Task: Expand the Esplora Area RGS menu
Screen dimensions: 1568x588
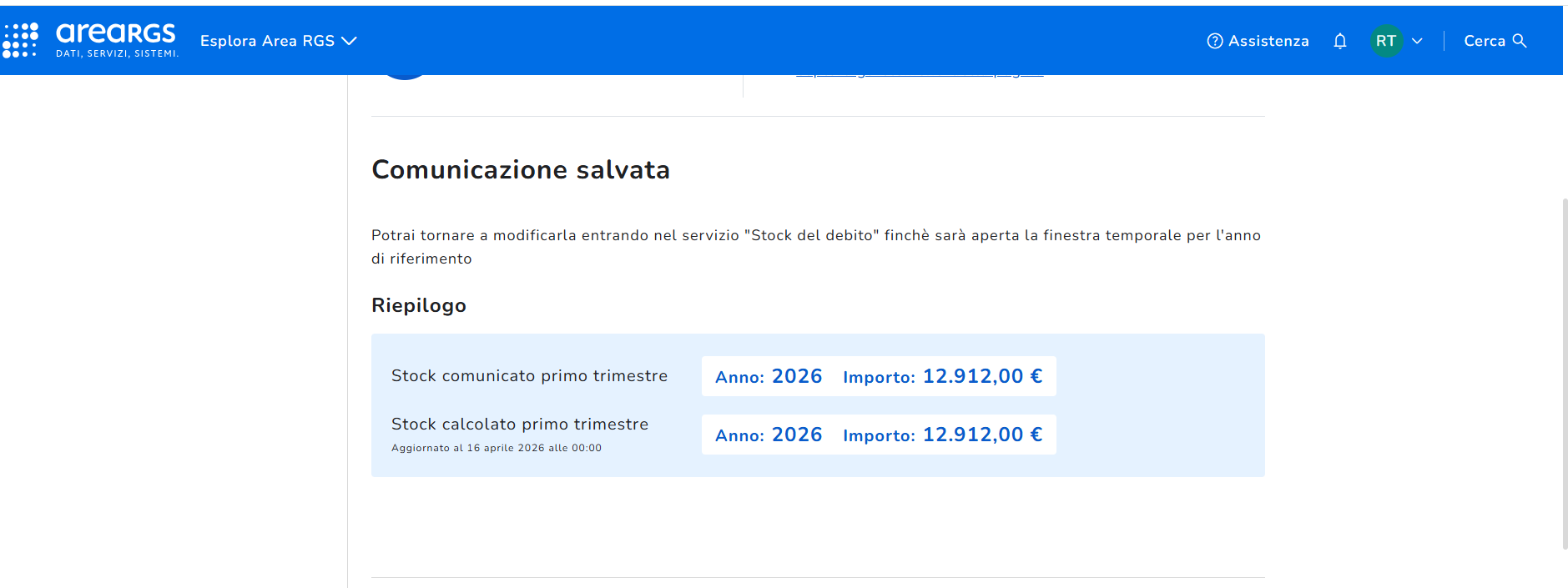Action: 278,41
